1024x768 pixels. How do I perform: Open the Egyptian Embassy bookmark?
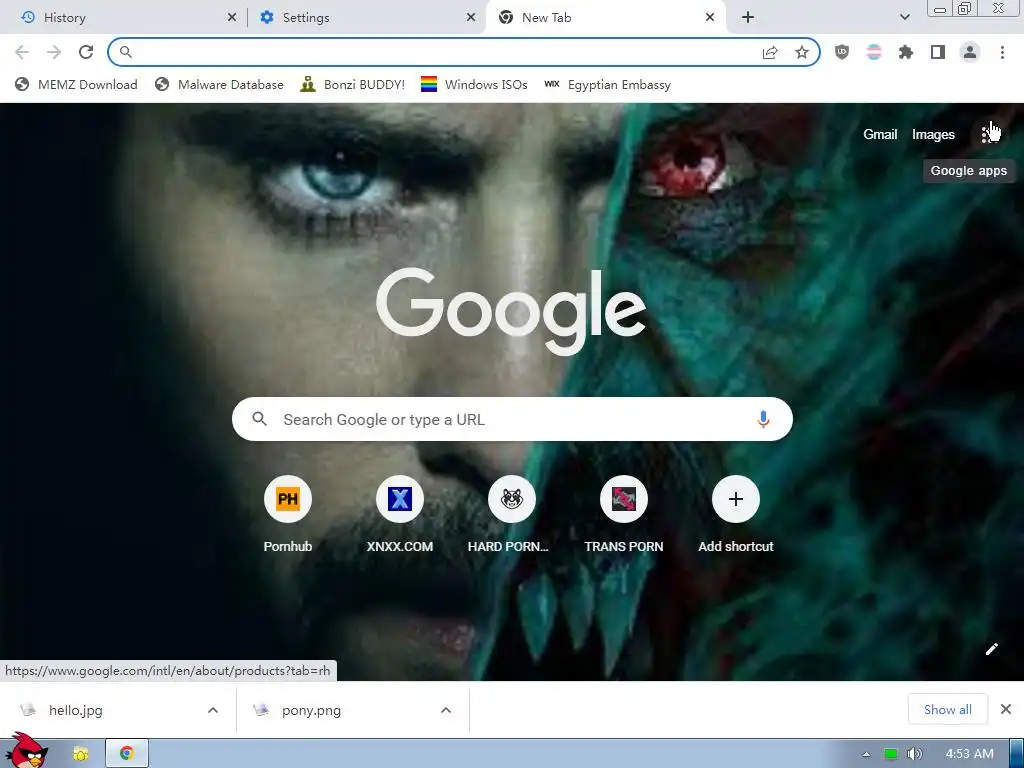pyautogui.click(x=607, y=84)
